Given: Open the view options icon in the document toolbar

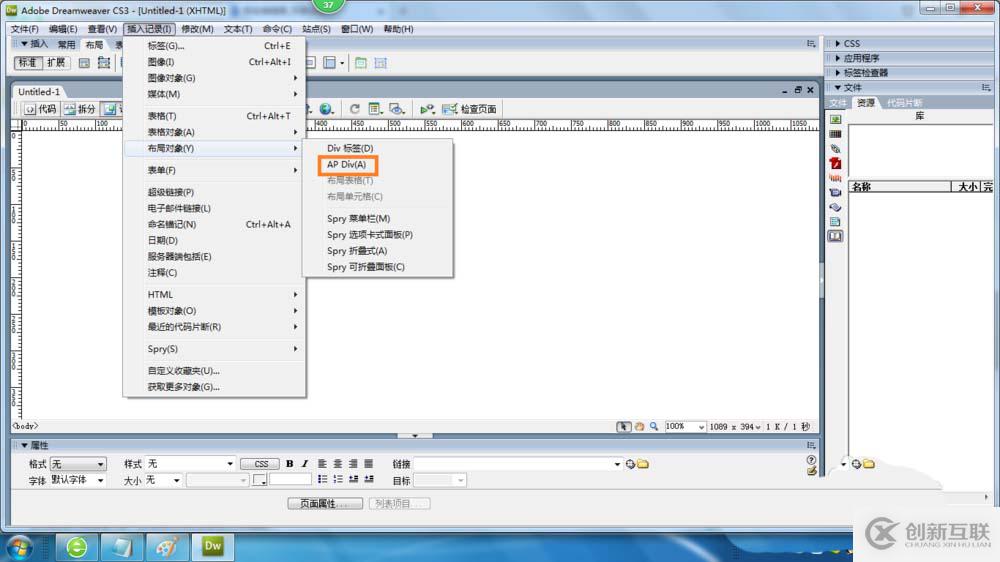Looking at the screenshot, I should tap(375, 109).
